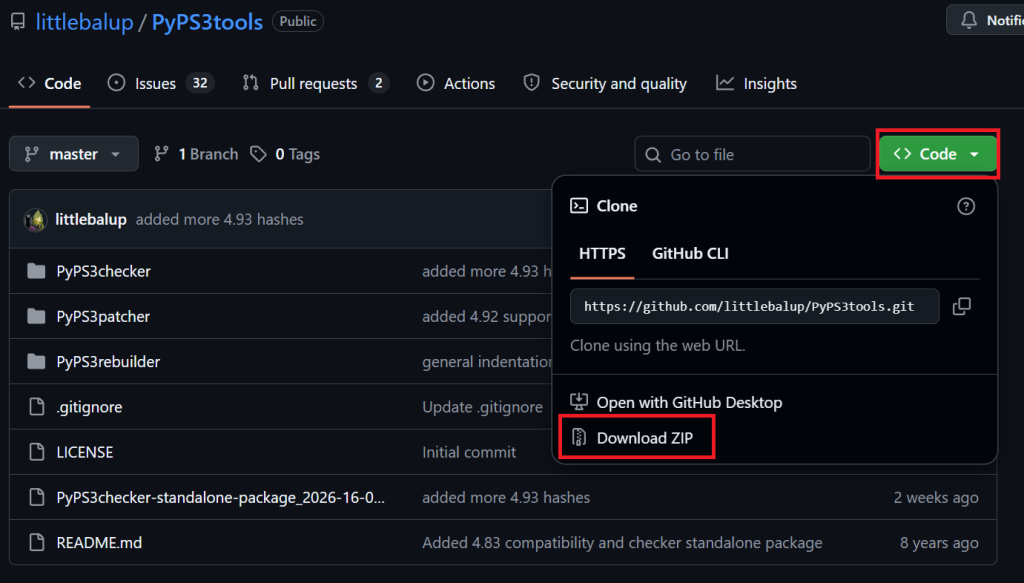1024x583 pixels.
Task: Open the PyPS3tools repository link
Action: point(207,22)
